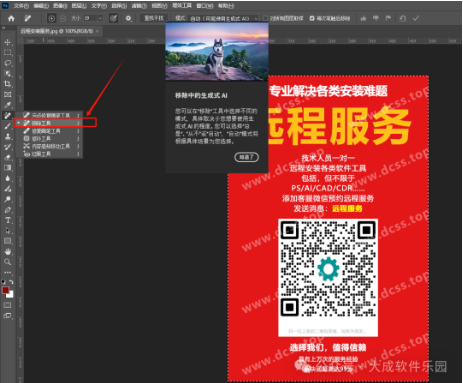Select the Rectangular Marquee tool
Viewport: 463px width, 383px height.
click(x=8, y=53)
